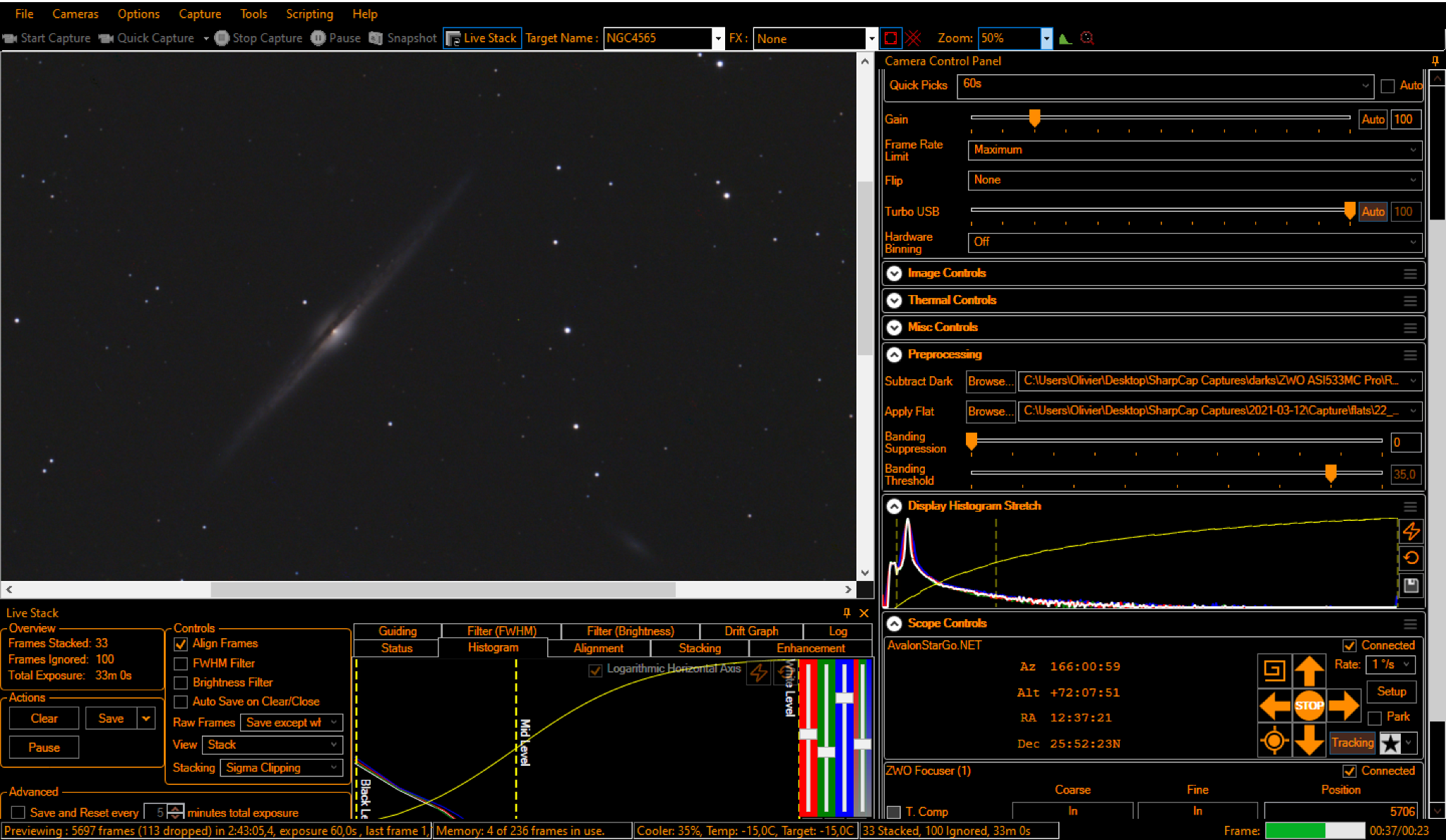This screenshot has width=1446, height=840.
Task: Expand Thermal Controls section
Action: [894, 300]
